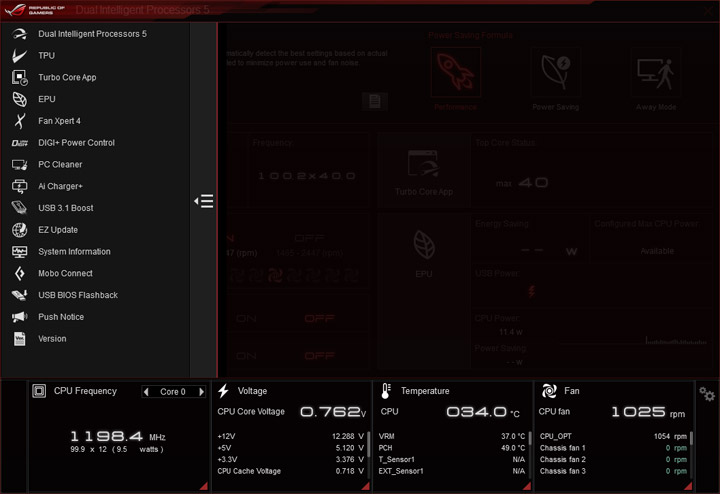Open USB 3.1 Boost label
Screen dimensions: 720x494
pyautogui.click(x=66, y=208)
